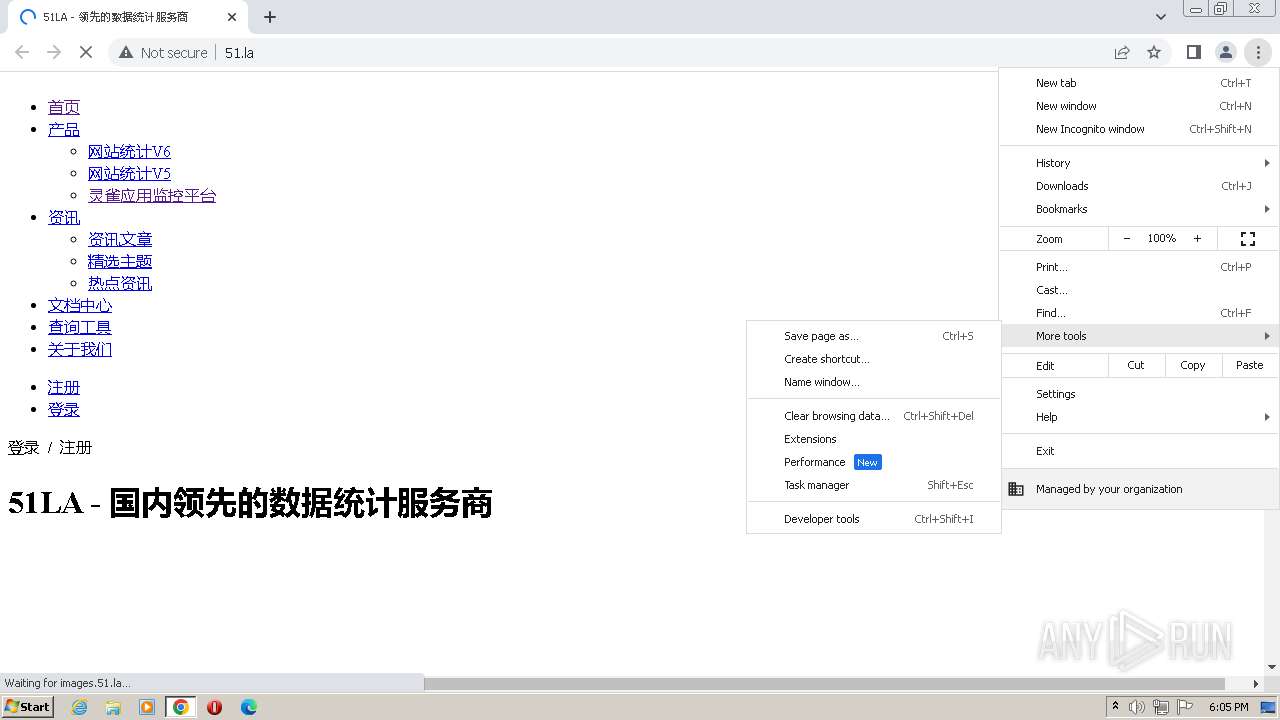Click the 关于我们 link
This screenshot has width=1280, height=720.
coord(80,349)
